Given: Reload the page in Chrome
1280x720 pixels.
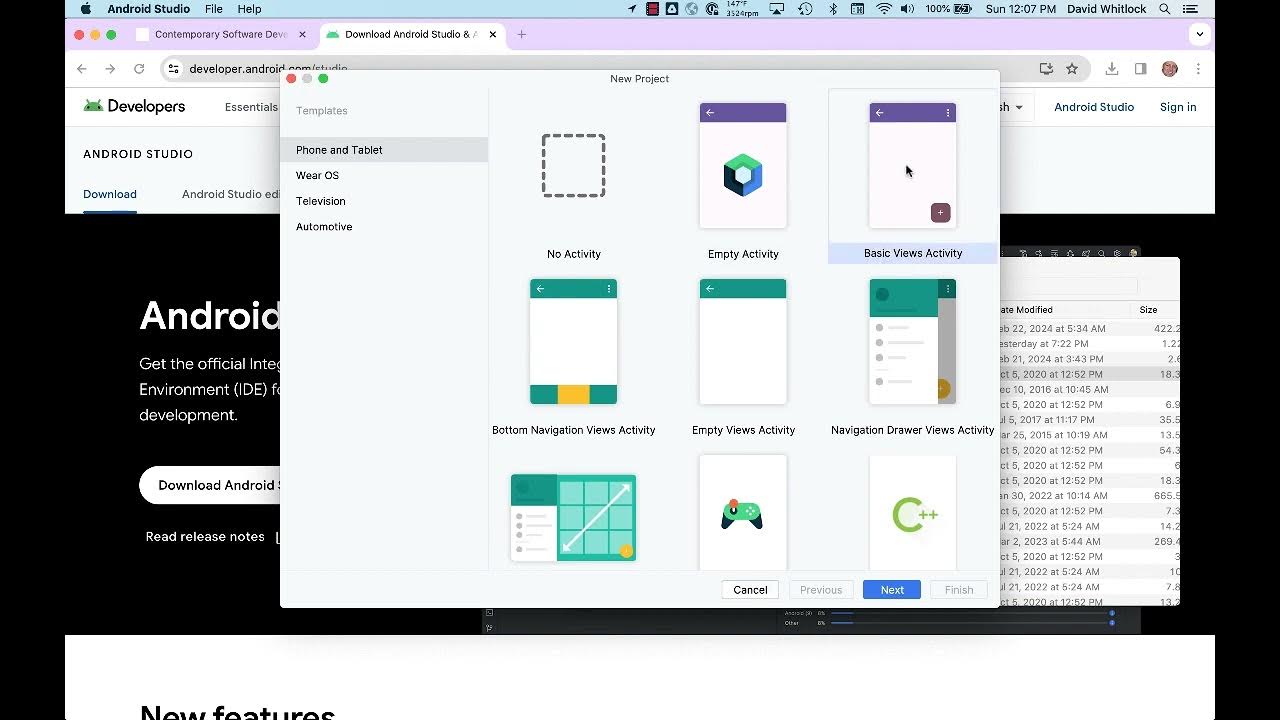Looking at the screenshot, I should [x=139, y=69].
